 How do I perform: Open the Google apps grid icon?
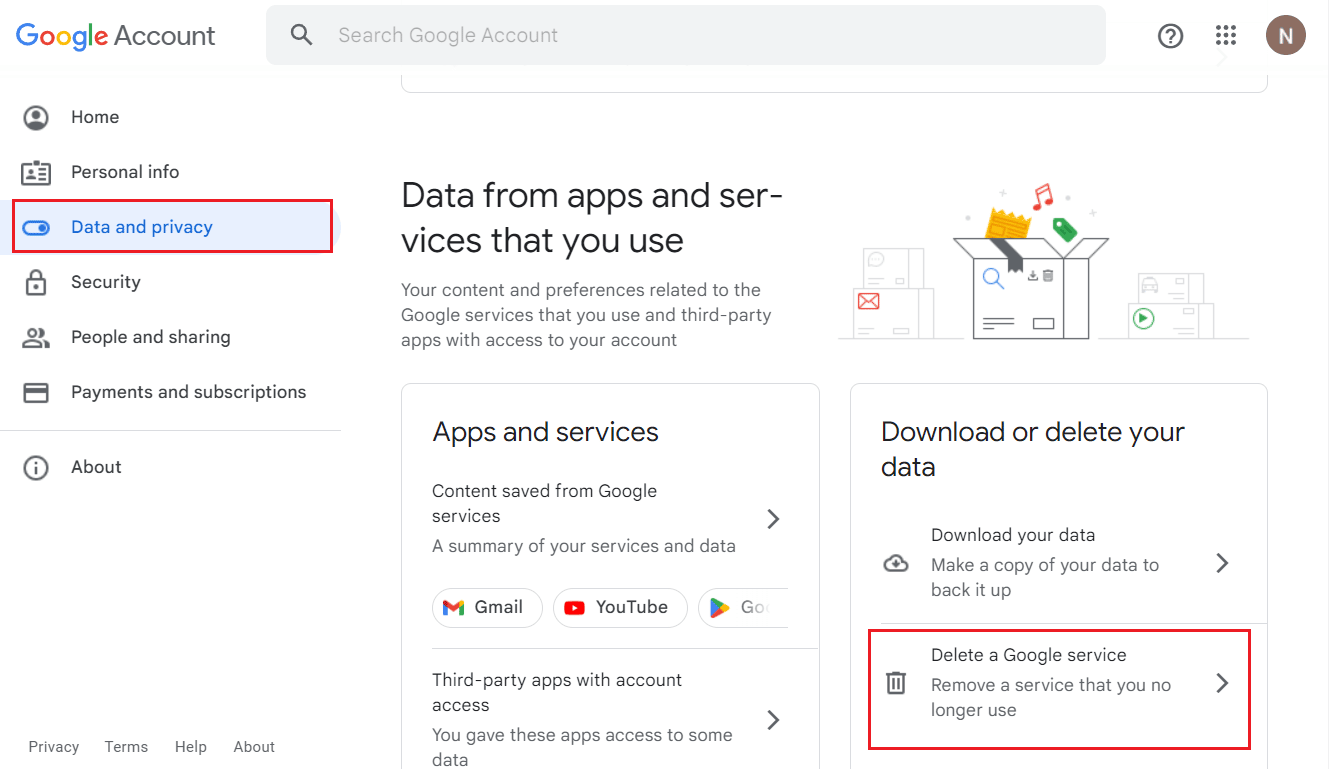pyautogui.click(x=1226, y=36)
